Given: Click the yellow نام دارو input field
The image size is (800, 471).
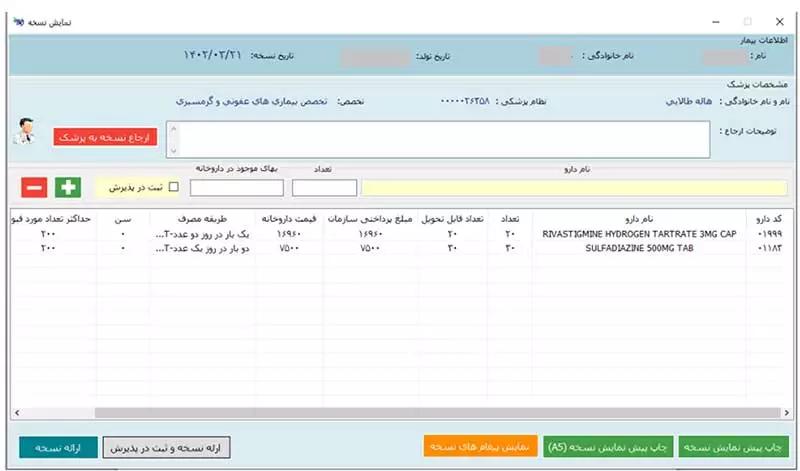Looking at the screenshot, I should (574, 188).
